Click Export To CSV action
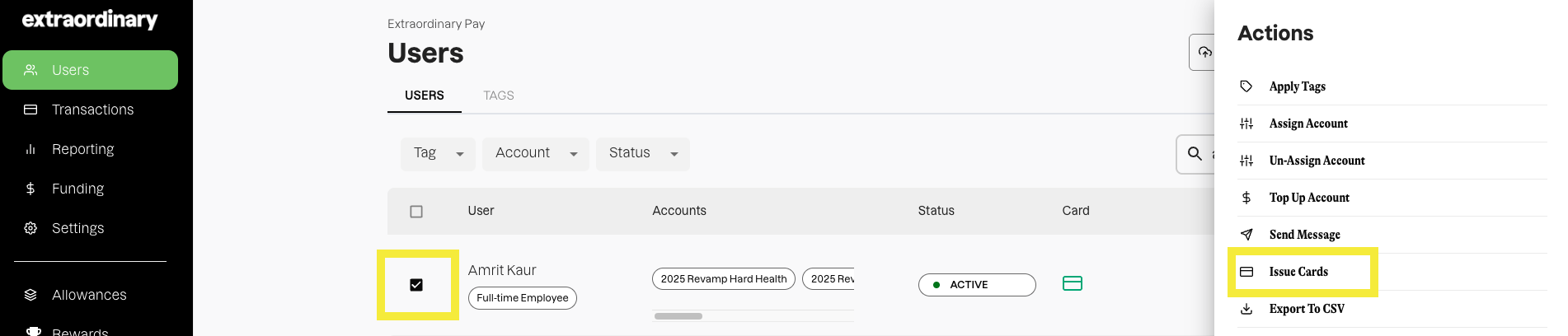Screen dimensions: 1568x336 click(x=1306, y=309)
